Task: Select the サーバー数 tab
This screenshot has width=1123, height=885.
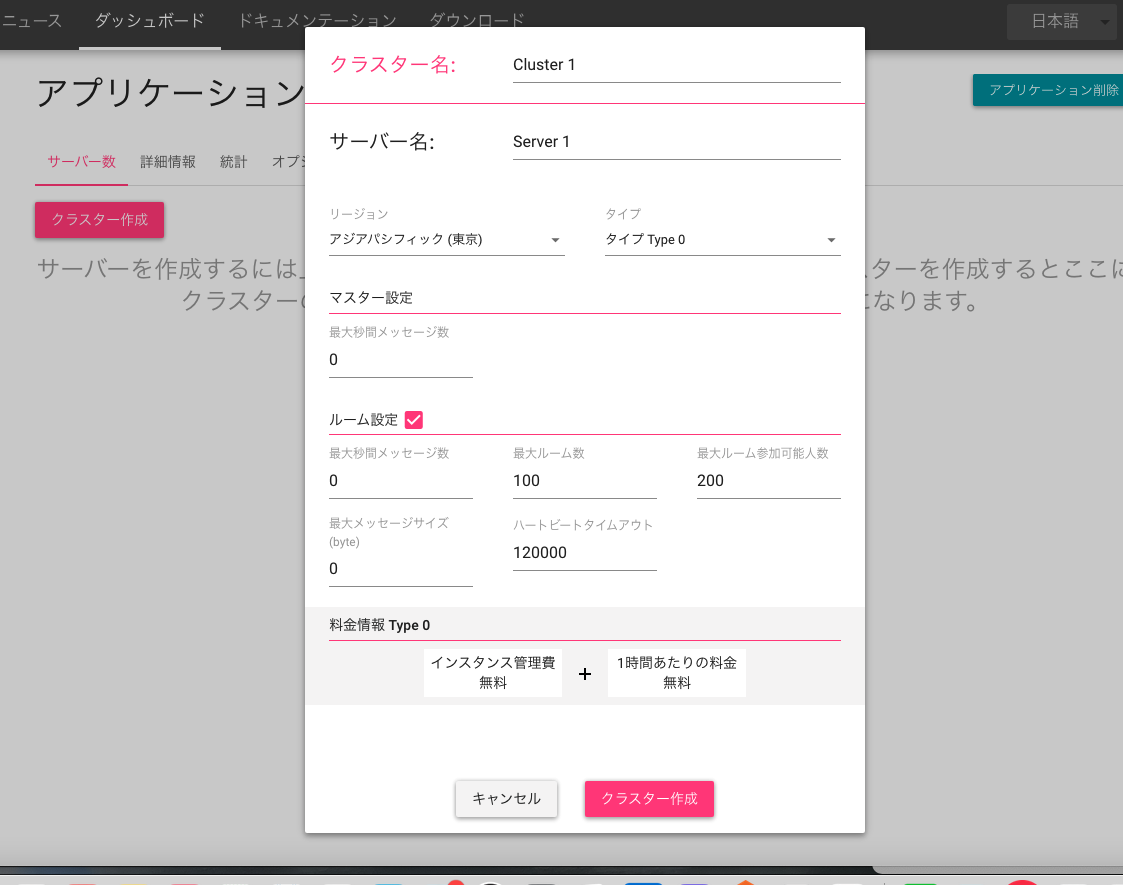Action: 81,161
